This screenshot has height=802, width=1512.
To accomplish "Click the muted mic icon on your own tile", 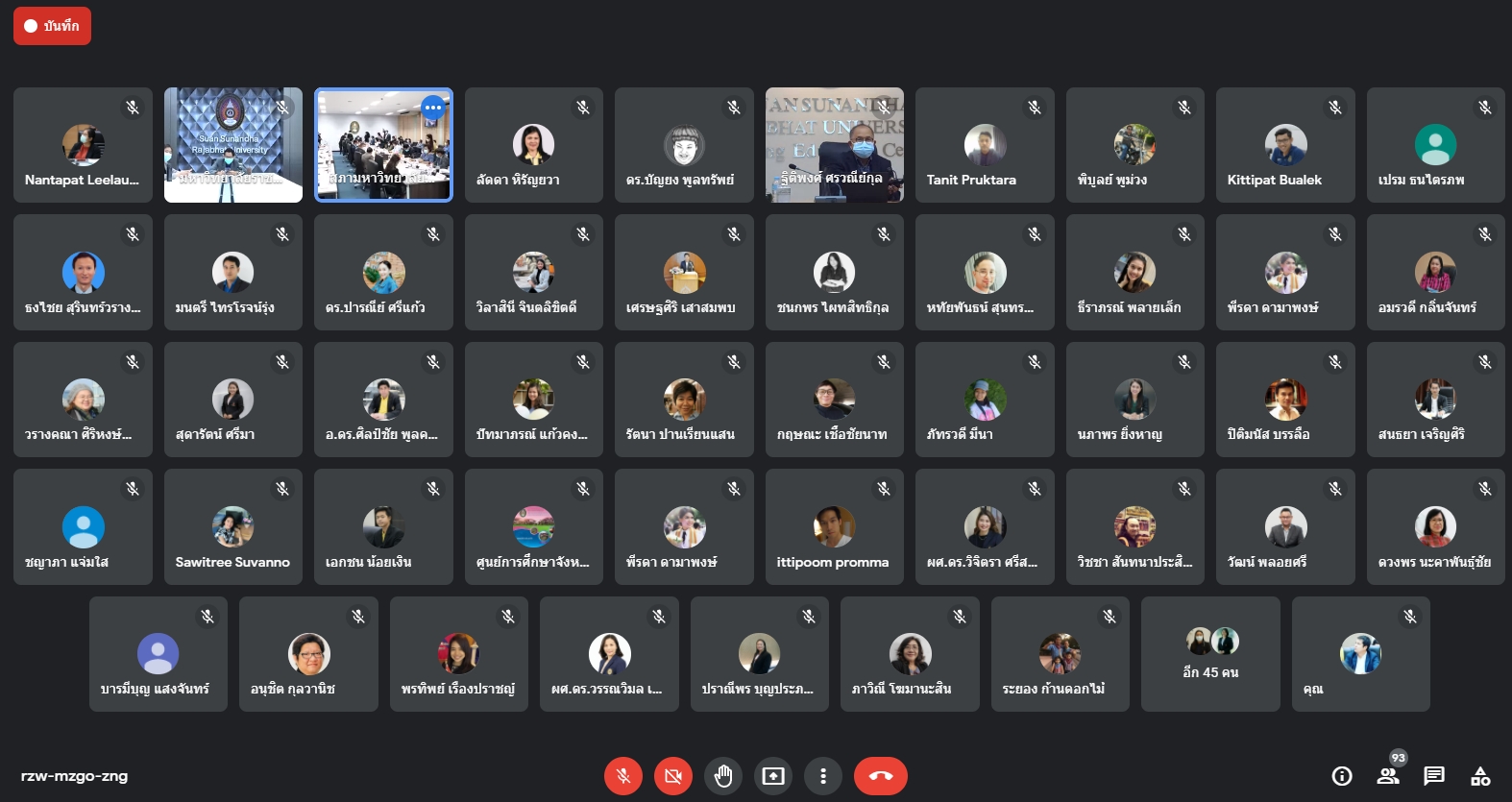I will [x=1410, y=617].
